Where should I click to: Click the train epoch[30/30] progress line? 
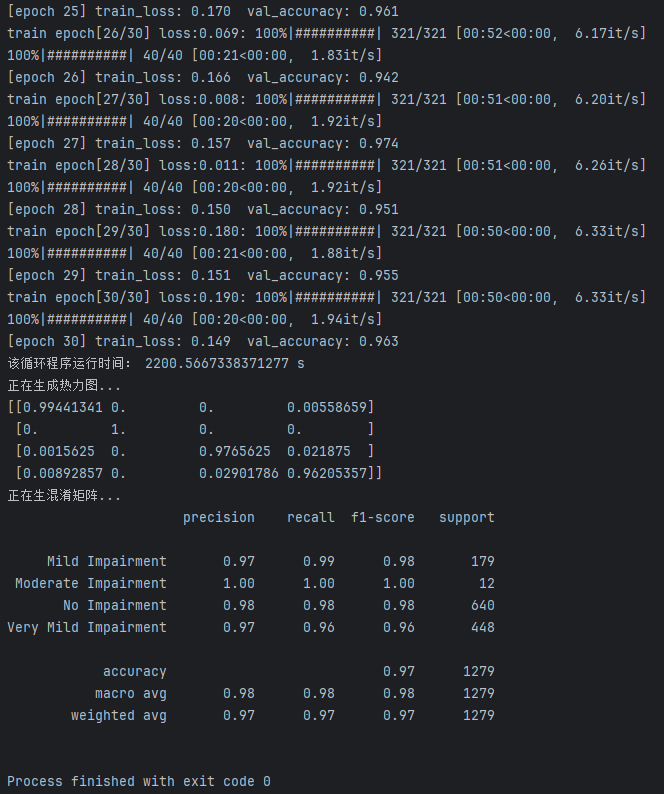(326, 297)
